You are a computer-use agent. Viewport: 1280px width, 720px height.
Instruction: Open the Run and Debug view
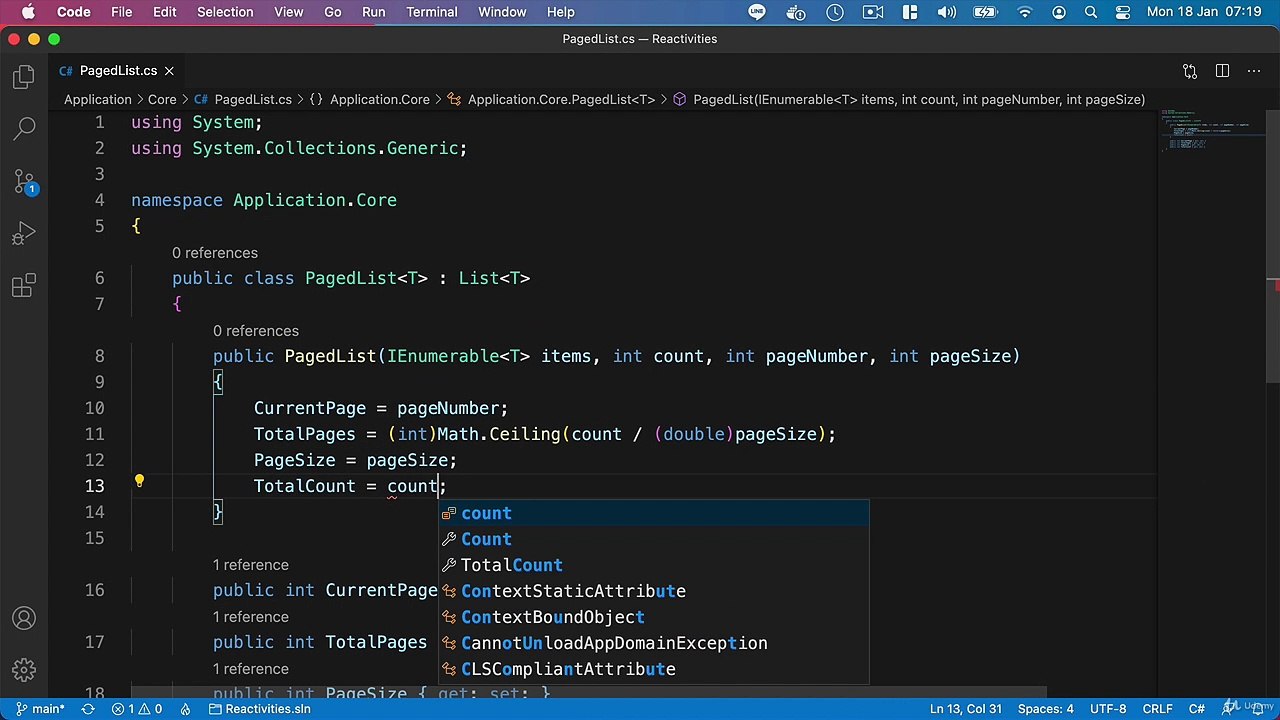click(24, 234)
